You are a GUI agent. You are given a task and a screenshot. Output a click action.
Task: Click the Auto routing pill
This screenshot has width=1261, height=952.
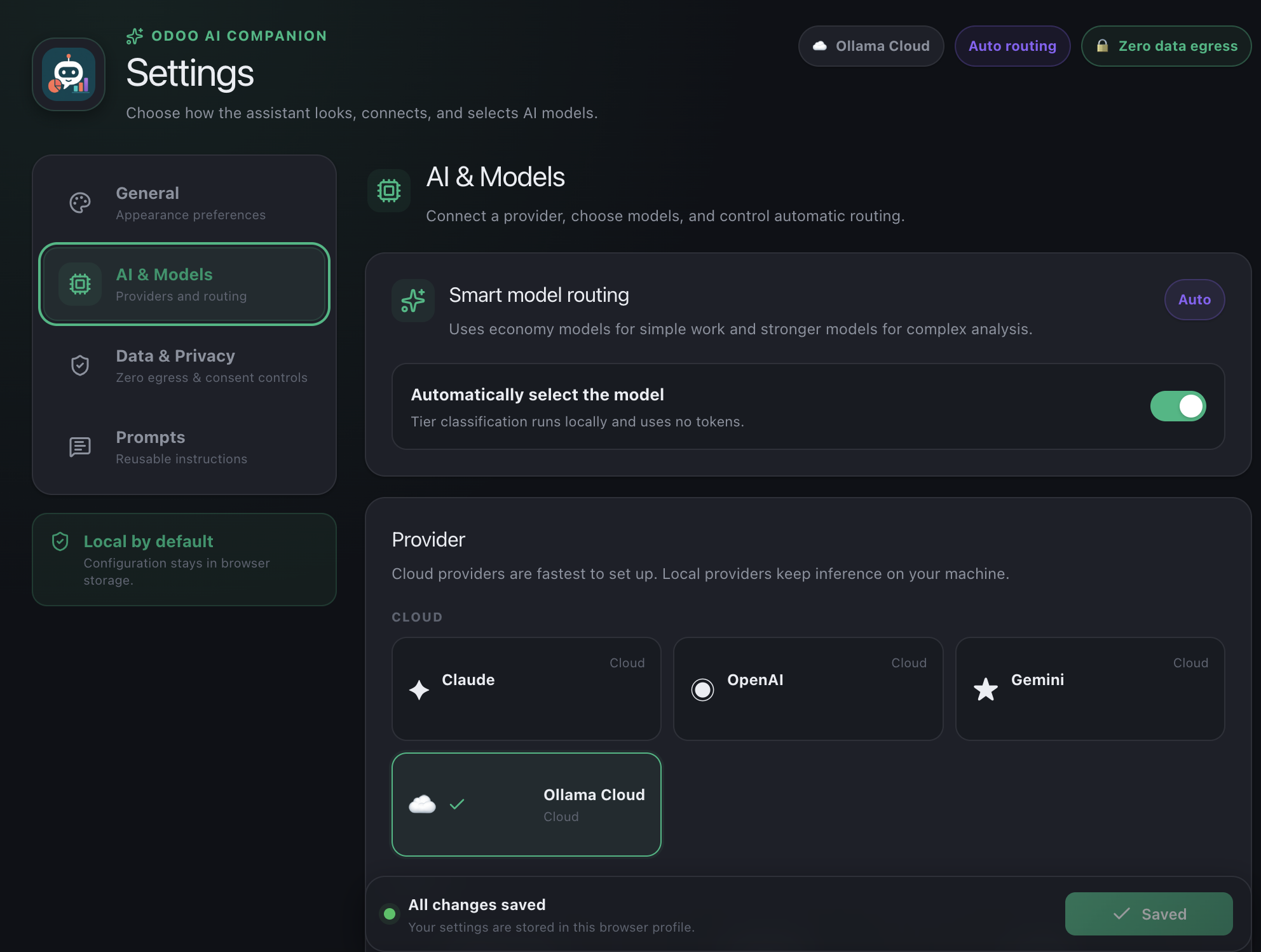click(x=1012, y=46)
